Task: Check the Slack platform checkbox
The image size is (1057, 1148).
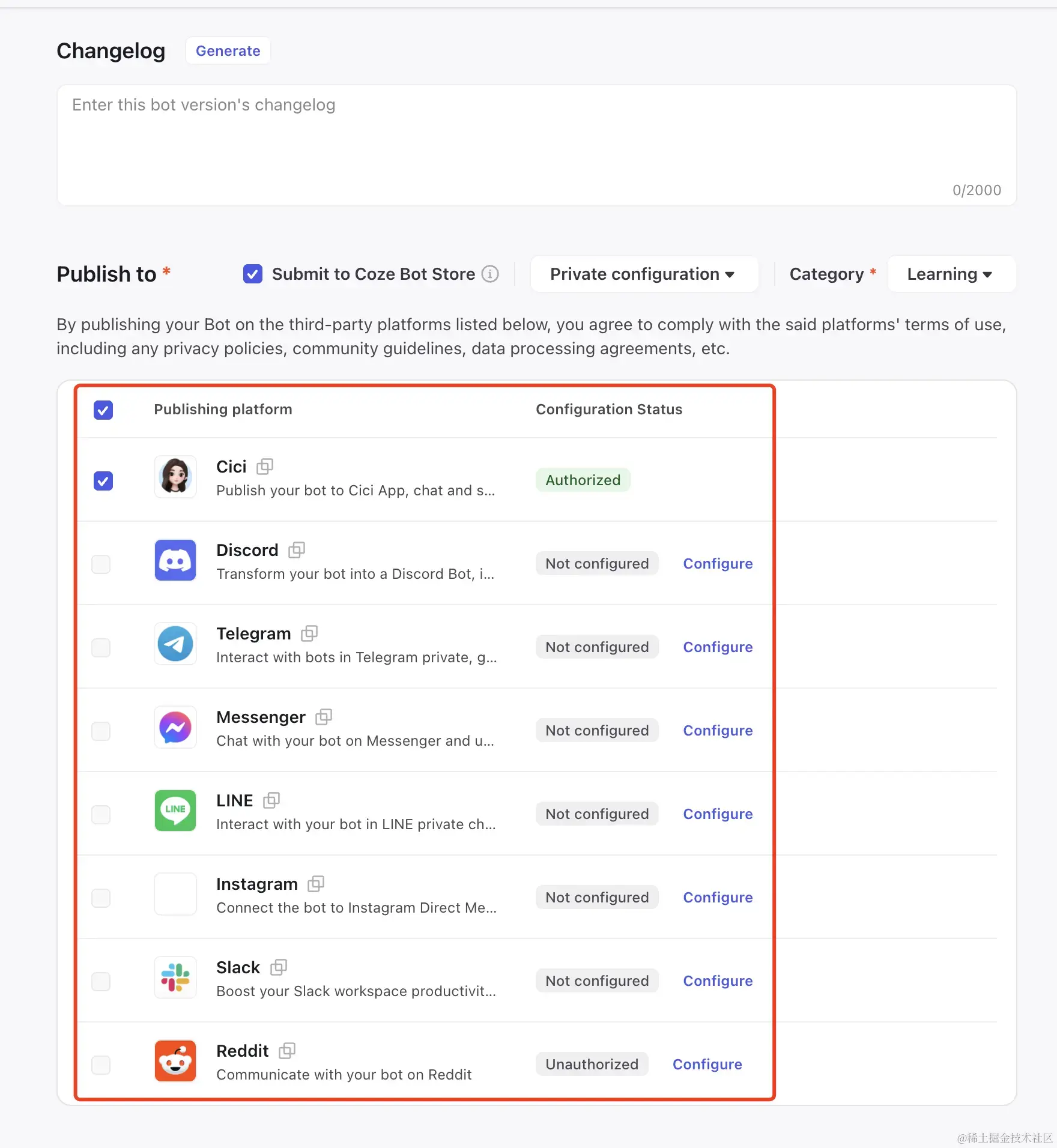Action: click(x=101, y=982)
